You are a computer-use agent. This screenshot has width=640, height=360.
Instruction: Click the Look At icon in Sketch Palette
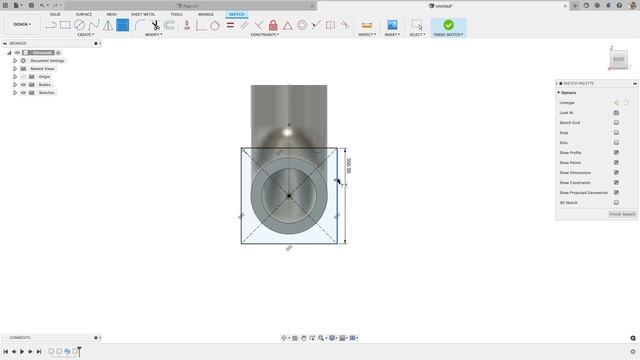pyautogui.click(x=616, y=113)
